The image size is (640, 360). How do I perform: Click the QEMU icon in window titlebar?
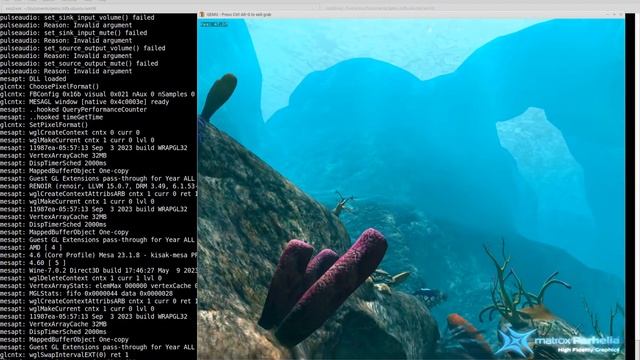point(202,14)
